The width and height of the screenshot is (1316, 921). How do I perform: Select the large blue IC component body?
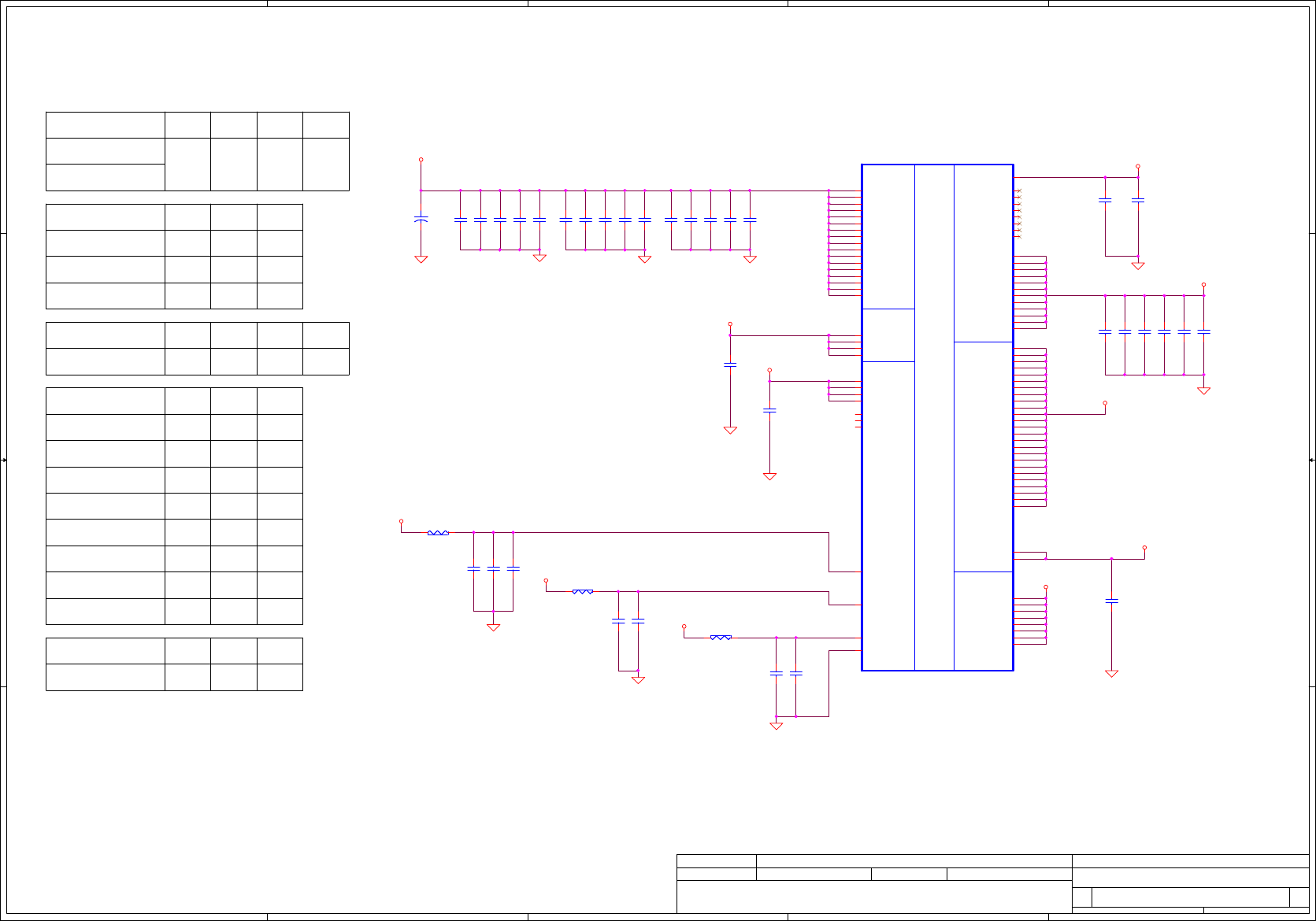click(x=937, y=417)
